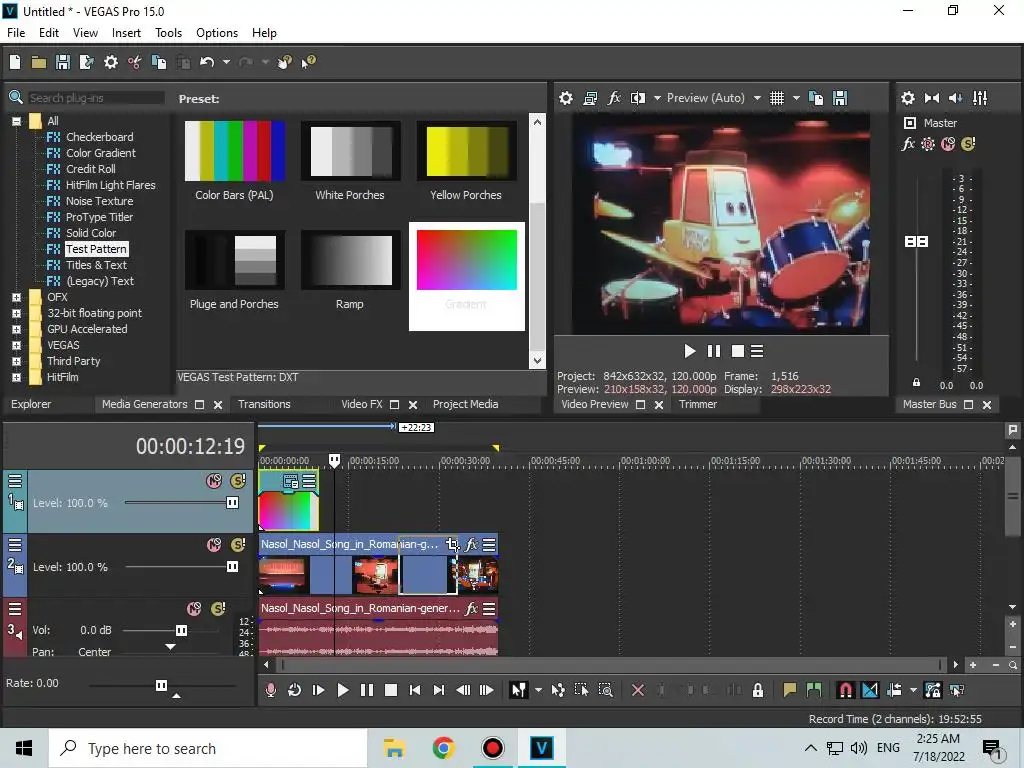
Task: Solo video track 2
Action: click(238, 545)
